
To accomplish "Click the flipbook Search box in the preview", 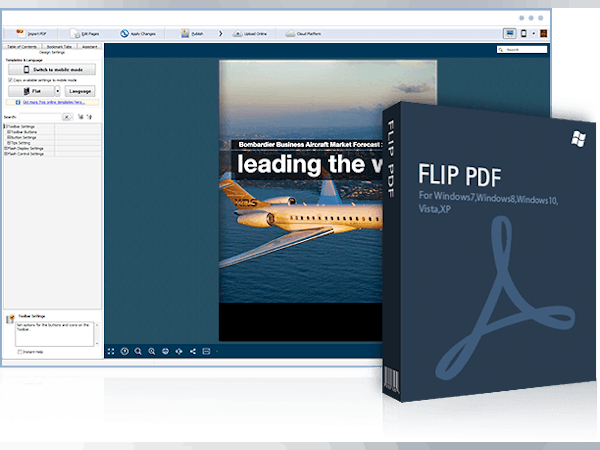I will tap(522, 49).
